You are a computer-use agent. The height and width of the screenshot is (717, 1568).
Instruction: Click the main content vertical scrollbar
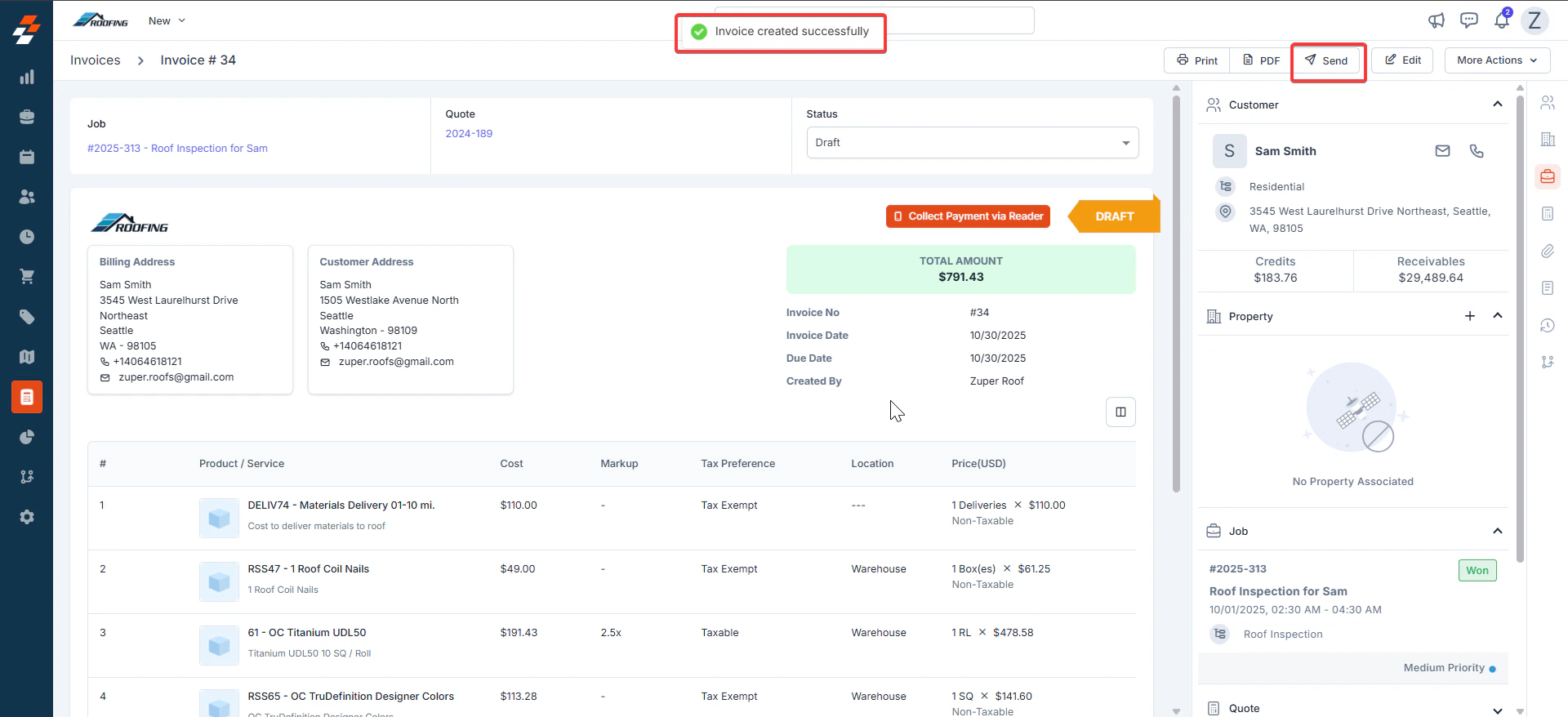coord(1176,294)
